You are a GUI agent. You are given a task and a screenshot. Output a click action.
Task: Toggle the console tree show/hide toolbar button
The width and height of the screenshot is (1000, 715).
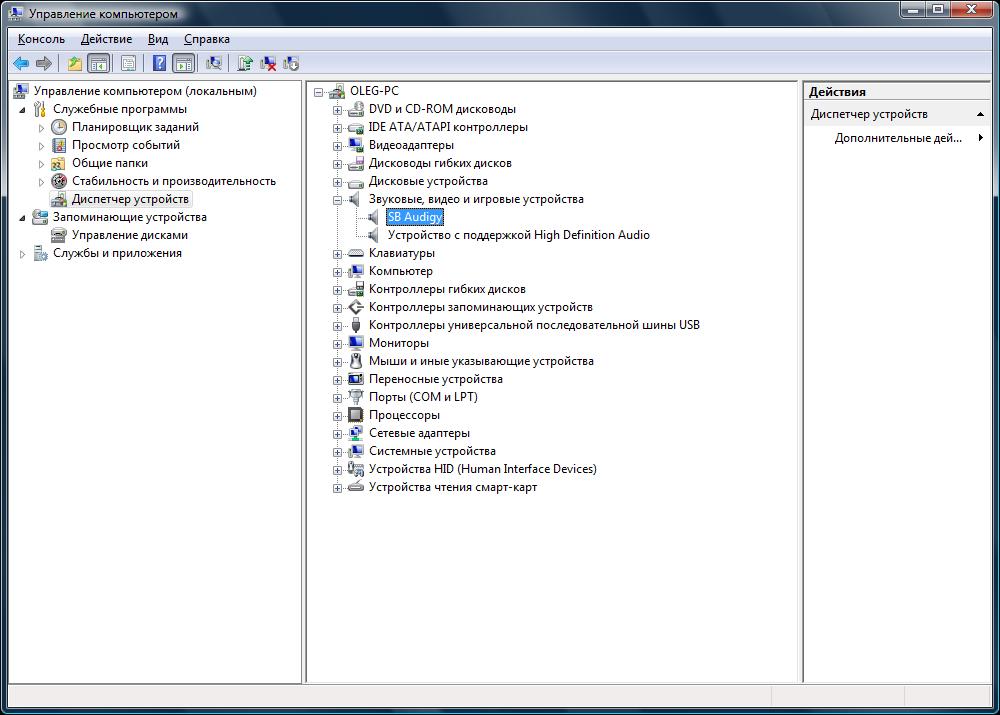98,64
